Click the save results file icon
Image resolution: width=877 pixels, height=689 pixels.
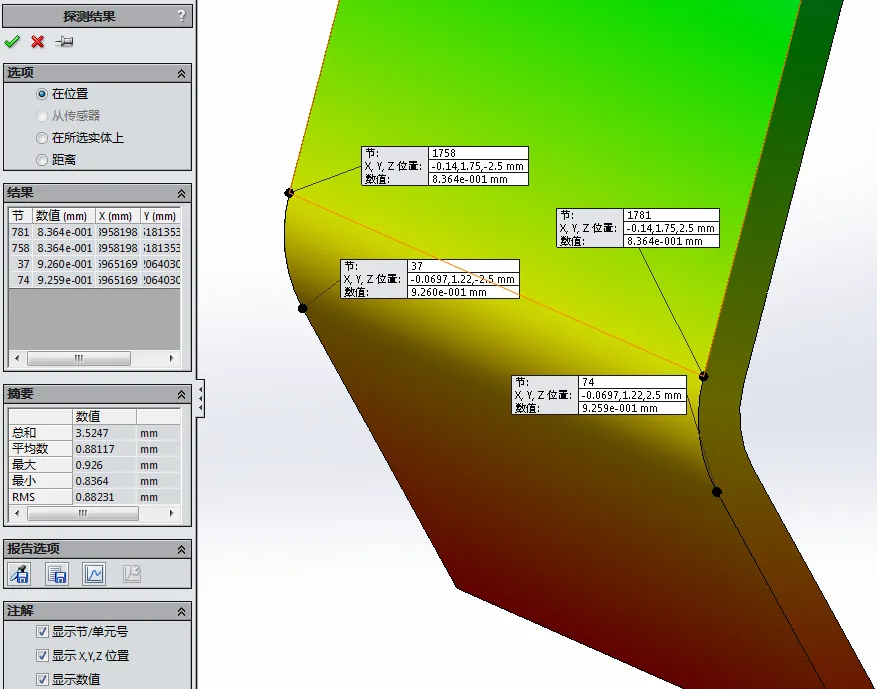pyautogui.click(x=58, y=573)
